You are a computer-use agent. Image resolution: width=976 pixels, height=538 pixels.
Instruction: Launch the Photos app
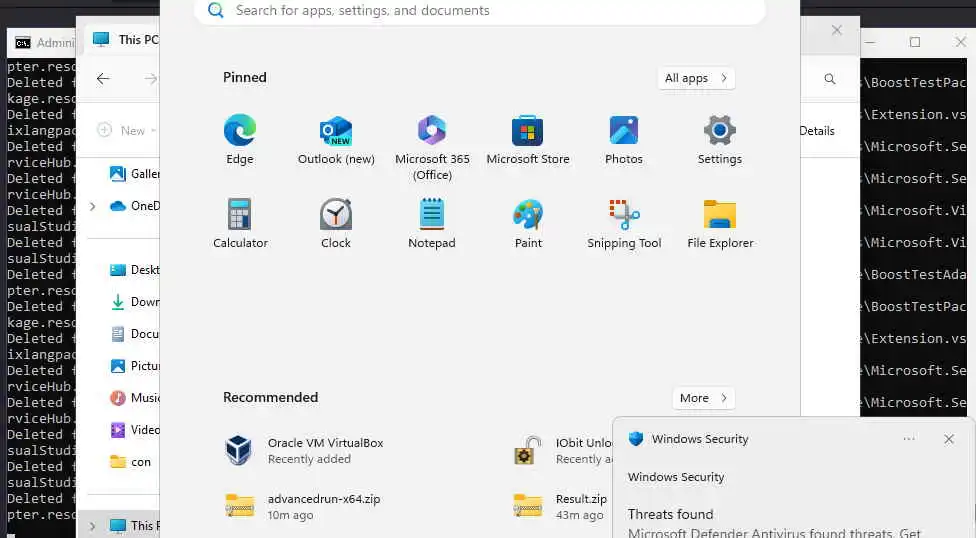(624, 140)
